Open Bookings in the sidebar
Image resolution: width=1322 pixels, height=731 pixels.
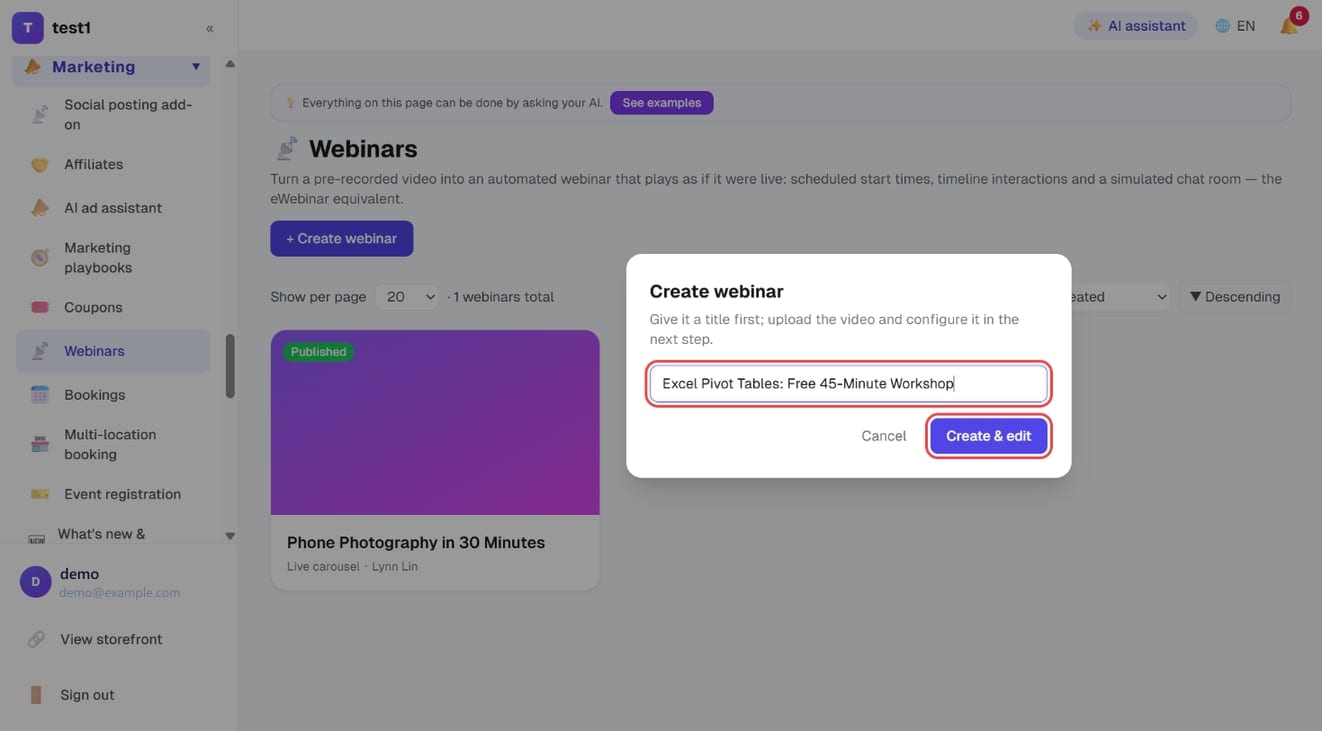coord(113,395)
